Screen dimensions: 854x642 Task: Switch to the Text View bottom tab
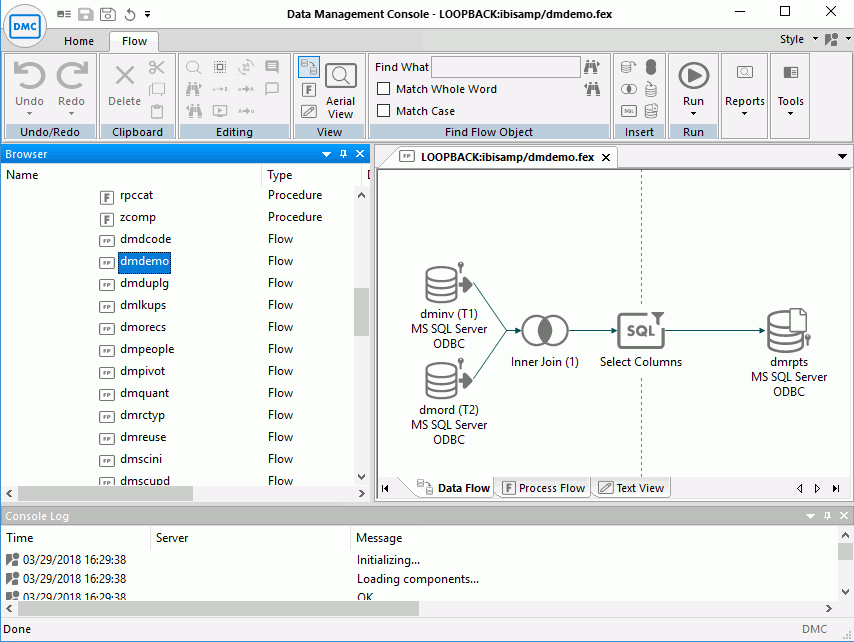click(x=631, y=487)
